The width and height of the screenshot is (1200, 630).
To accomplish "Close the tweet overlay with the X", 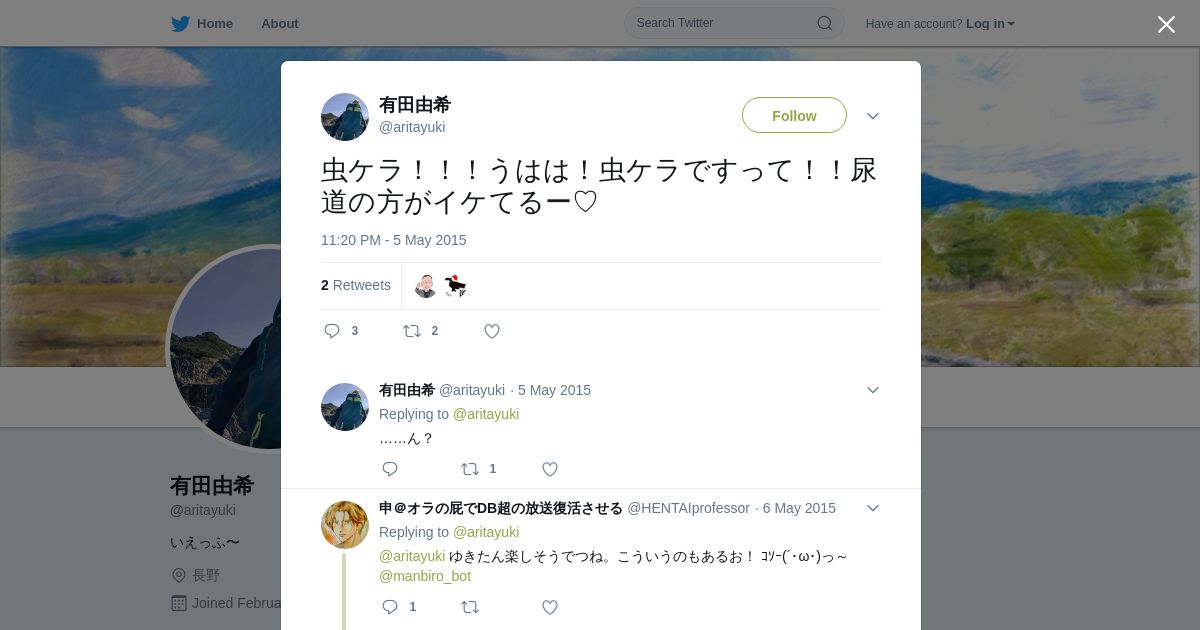I will click(1166, 24).
